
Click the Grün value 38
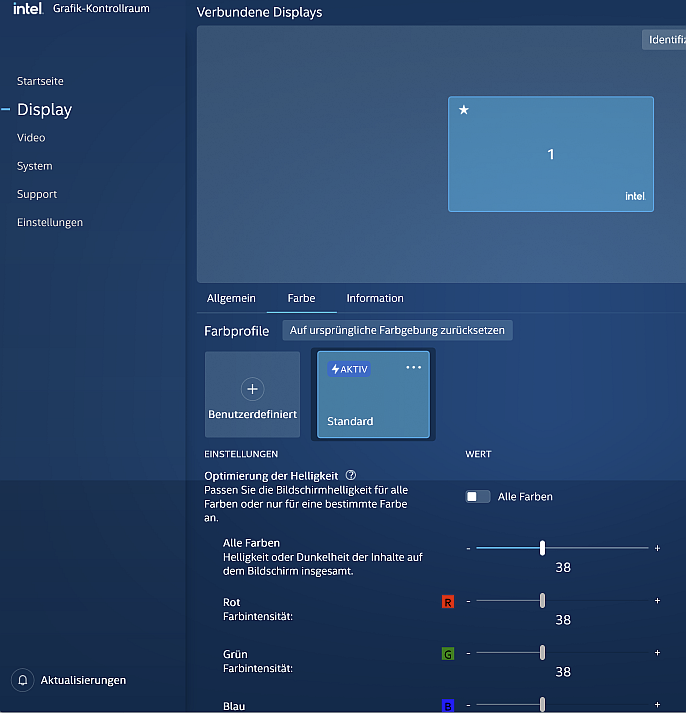563,672
